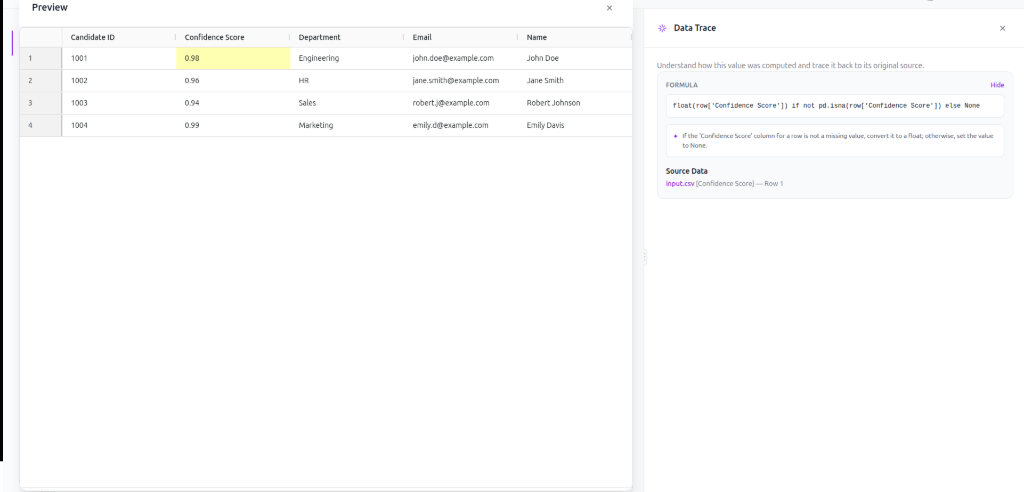The height and width of the screenshot is (492, 1024).
Task: Click the panel divider handle
Action: 645,257
